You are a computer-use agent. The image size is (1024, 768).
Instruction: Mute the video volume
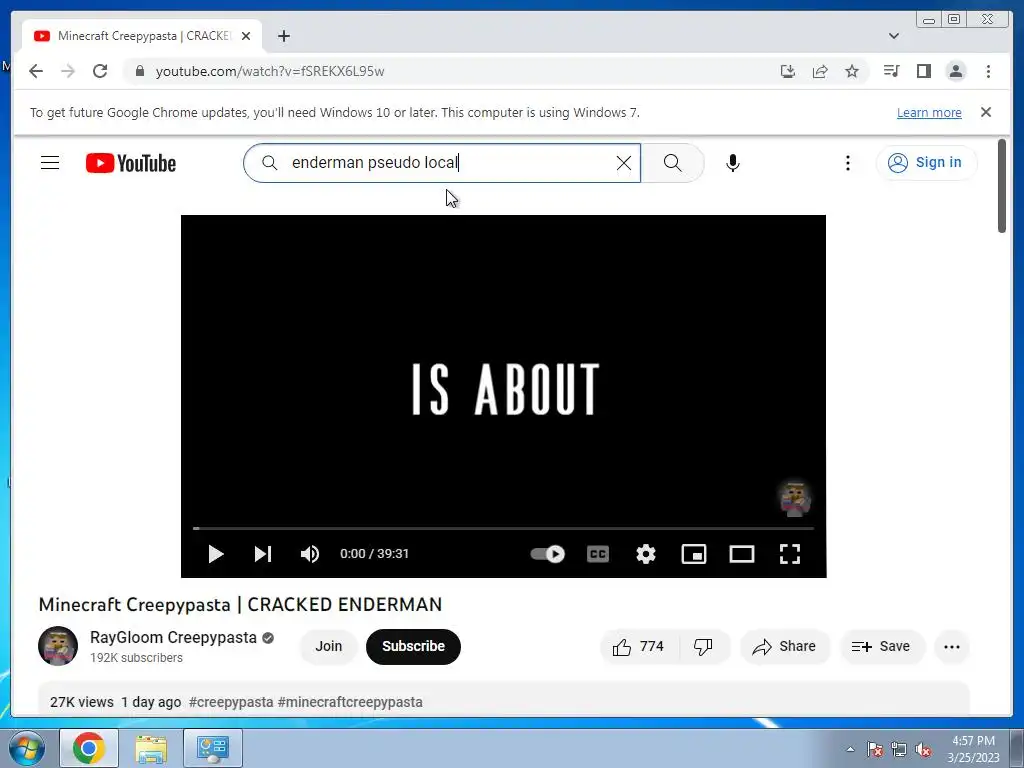(x=310, y=554)
